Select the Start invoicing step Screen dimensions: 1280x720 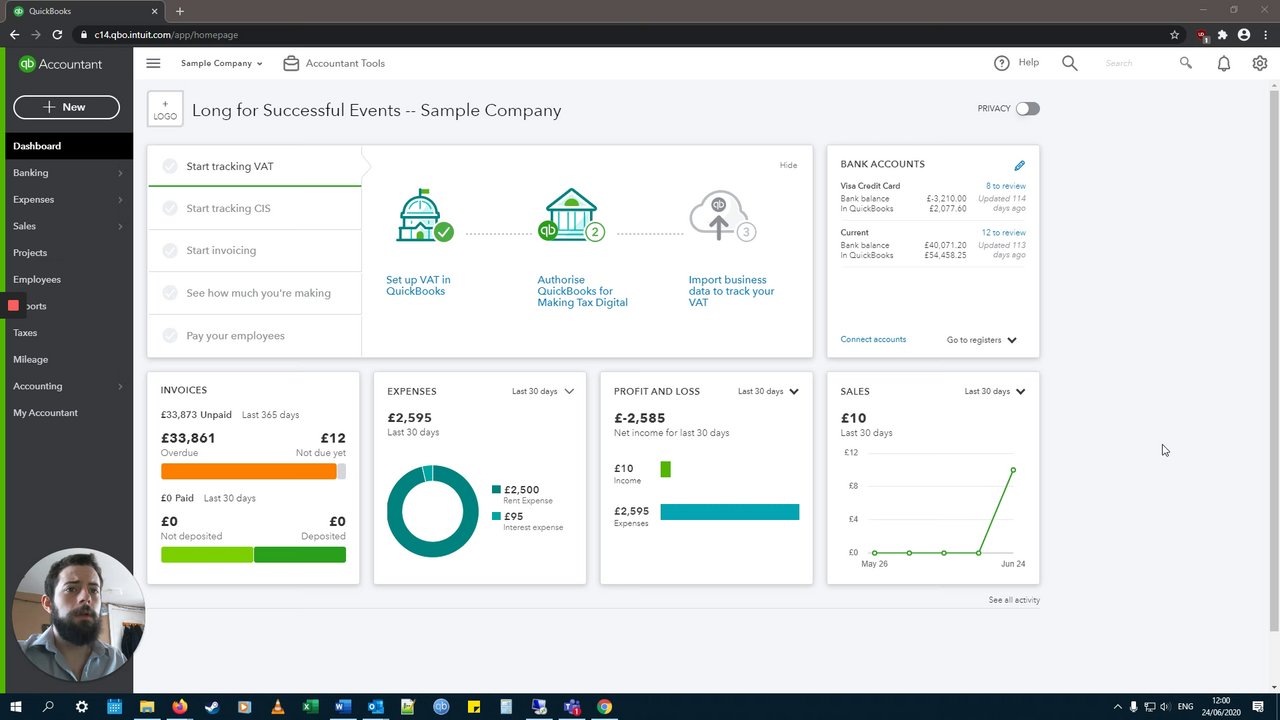(254, 250)
